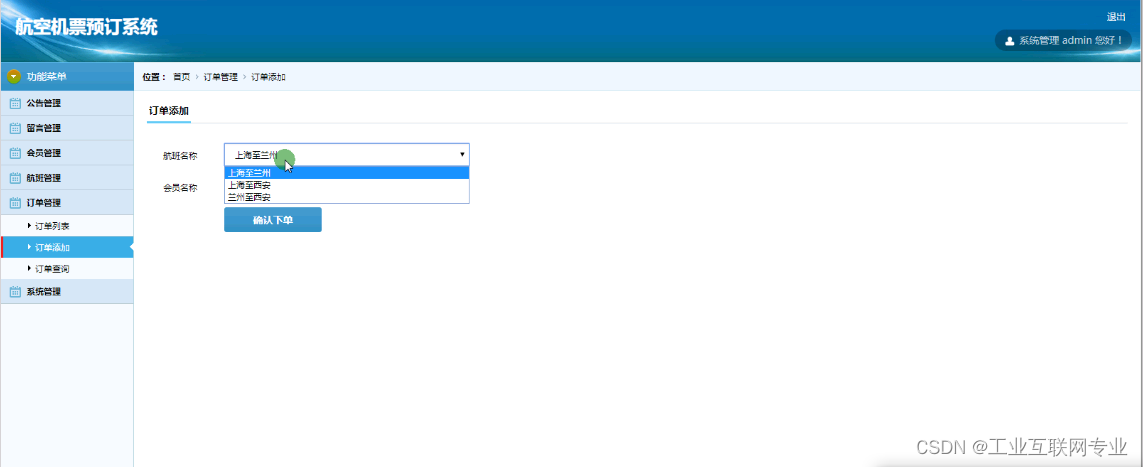This screenshot has height=467, width=1143.
Task: Click the calendar icon beside 订单管理
Action: 15,203
